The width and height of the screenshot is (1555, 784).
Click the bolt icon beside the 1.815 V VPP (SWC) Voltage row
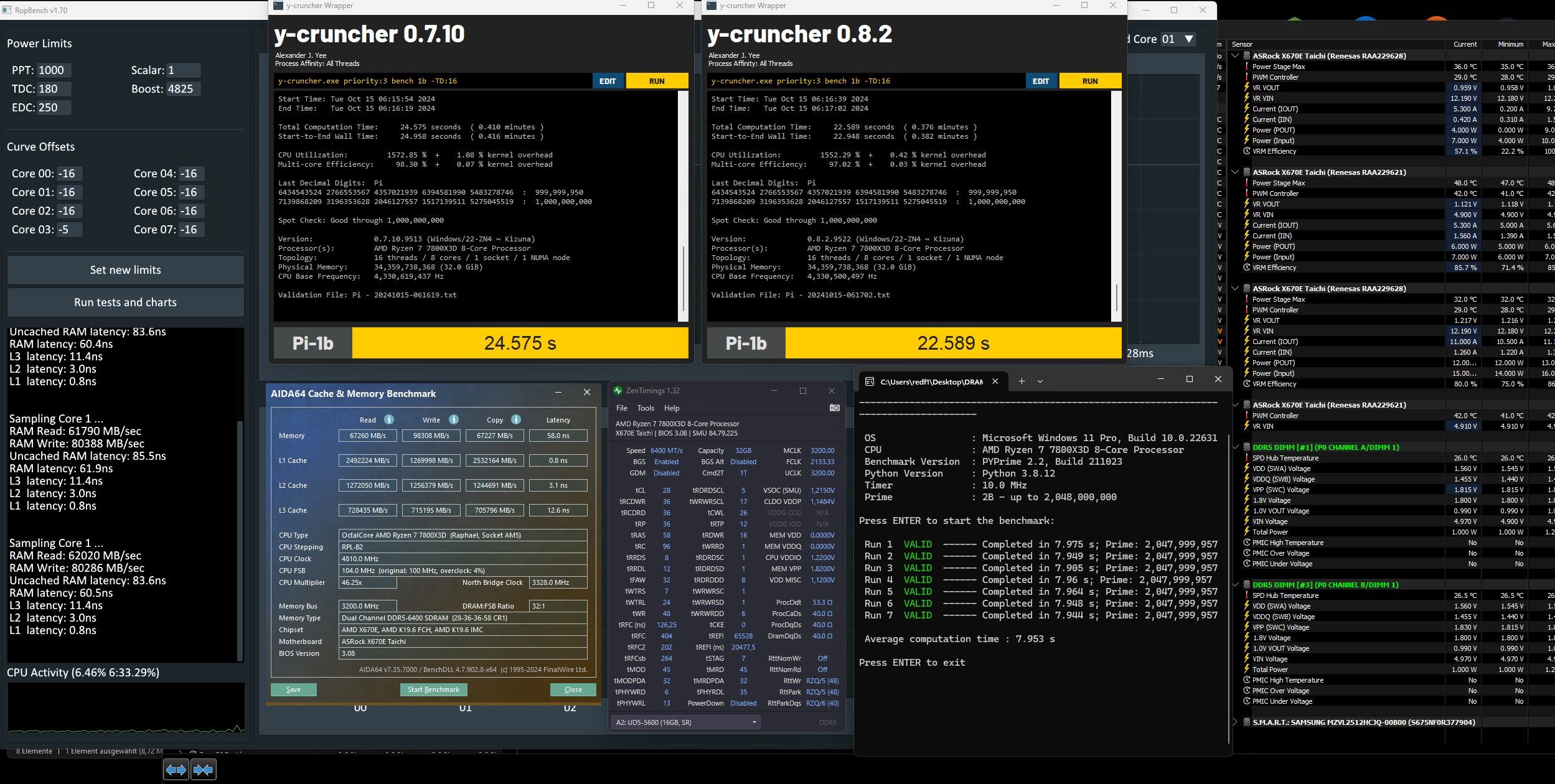point(1247,490)
